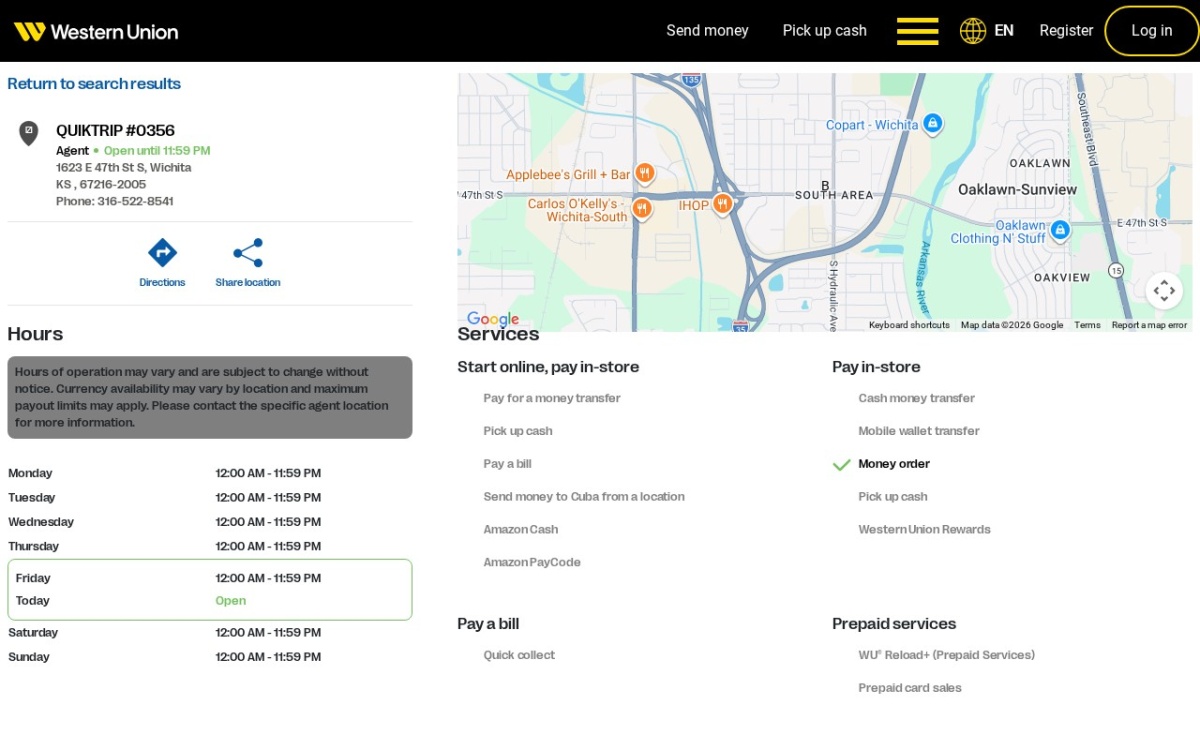Click the QuikTrip agent location pin icon
Screen dimensions: 1200x750
29,133
